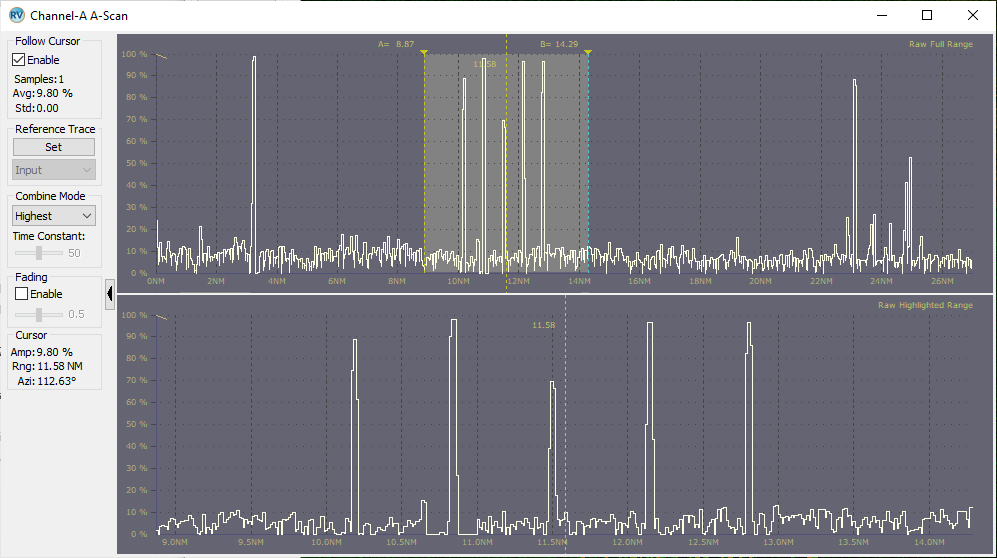Enable the Fading checkbox
This screenshot has width=997, height=558.
point(19,294)
